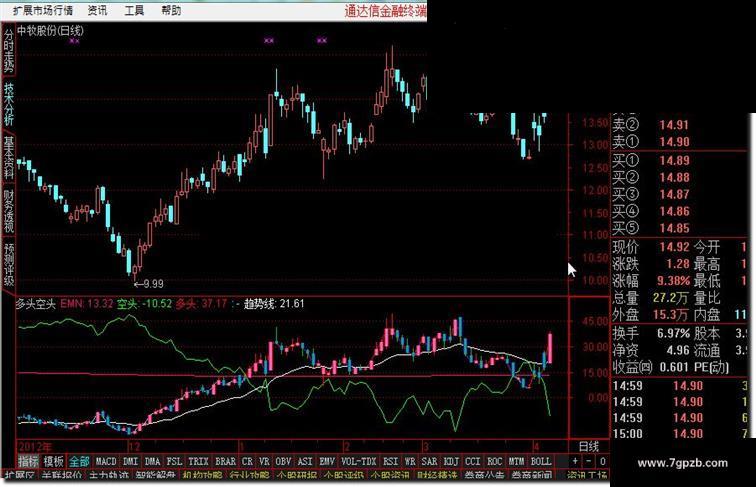756x487 pixels.
Task: Click the 15:00 14.90 tick row
Action: pos(680,433)
